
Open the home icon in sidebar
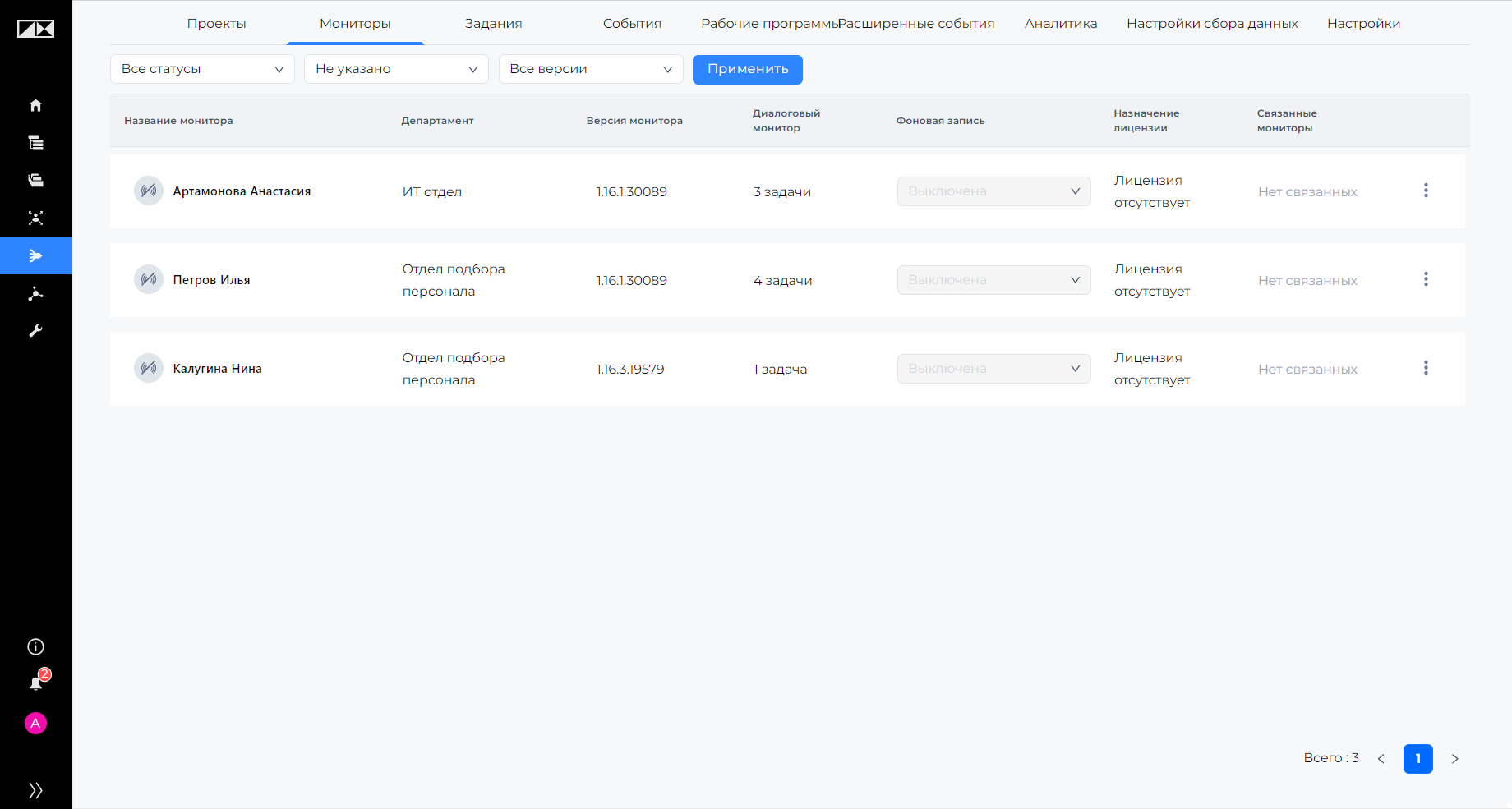click(x=35, y=105)
